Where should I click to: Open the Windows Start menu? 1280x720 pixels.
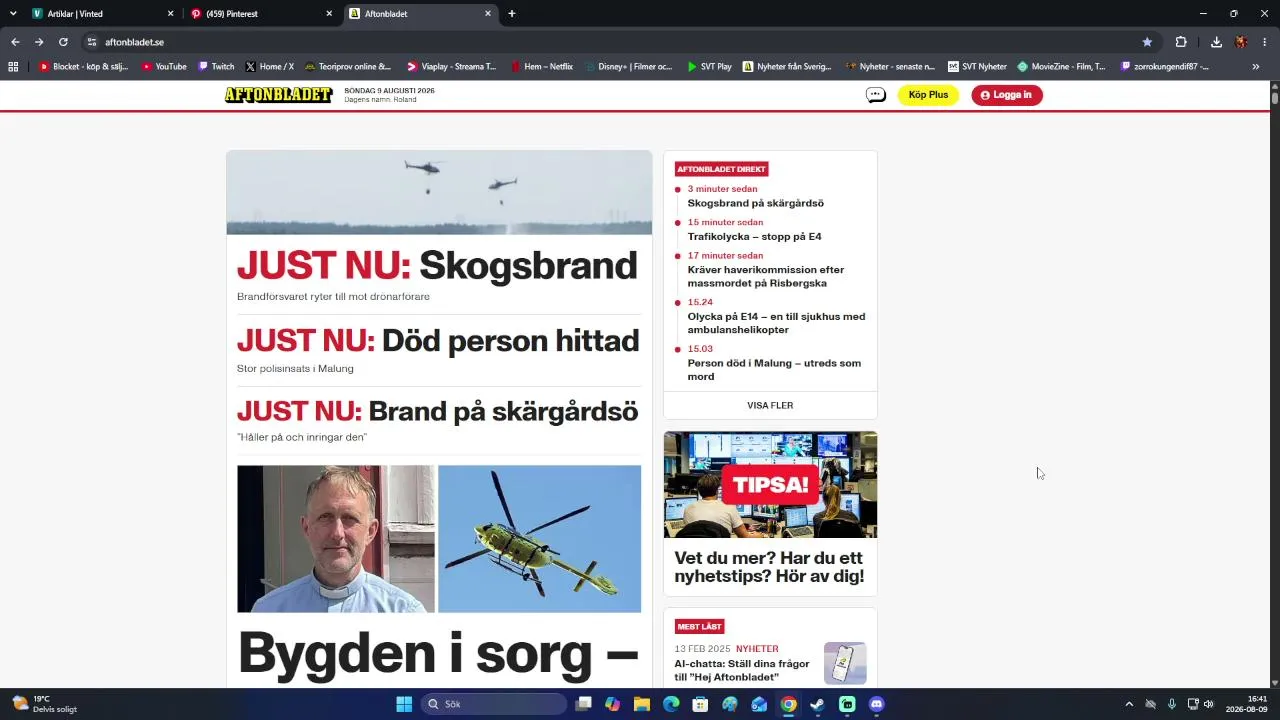tap(404, 704)
